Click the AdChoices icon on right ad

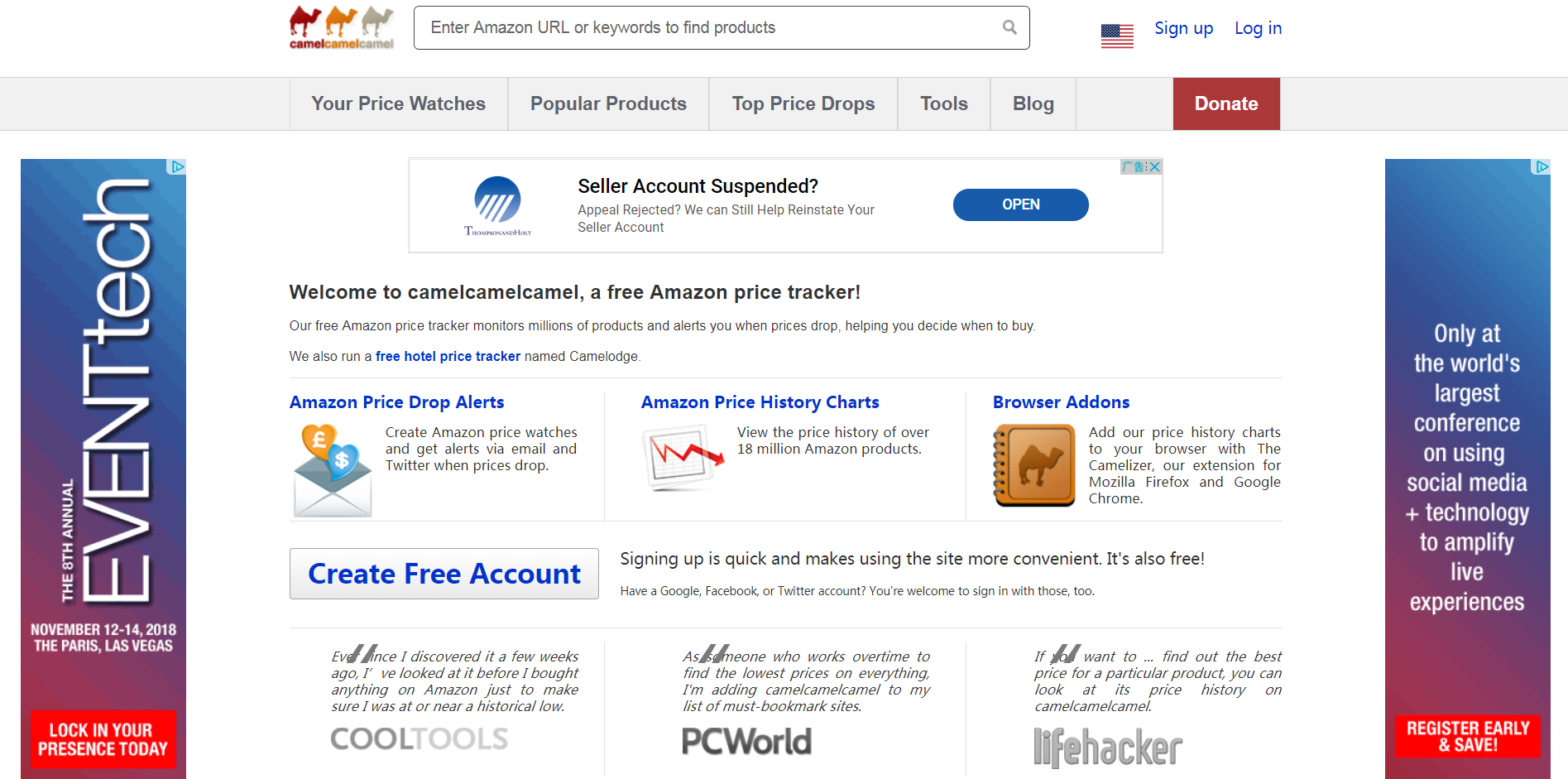coord(1542,166)
